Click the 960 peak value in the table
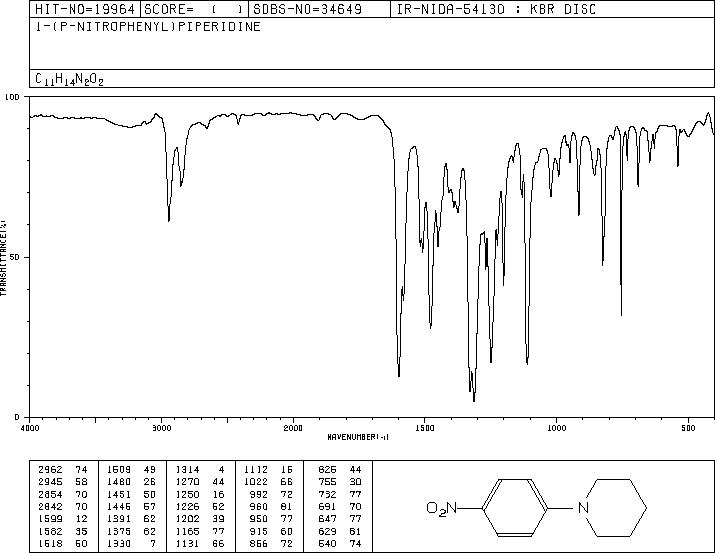 pos(259,506)
